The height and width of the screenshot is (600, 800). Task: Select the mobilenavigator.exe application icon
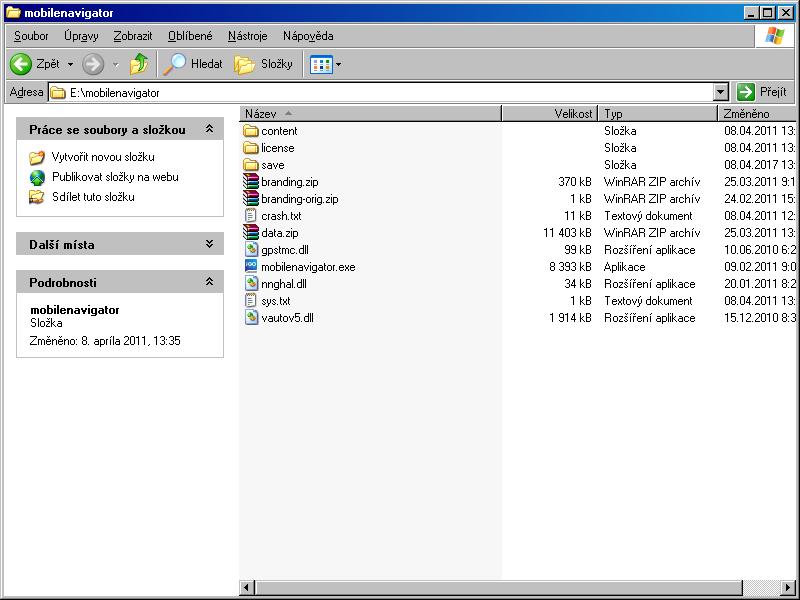(x=251, y=266)
